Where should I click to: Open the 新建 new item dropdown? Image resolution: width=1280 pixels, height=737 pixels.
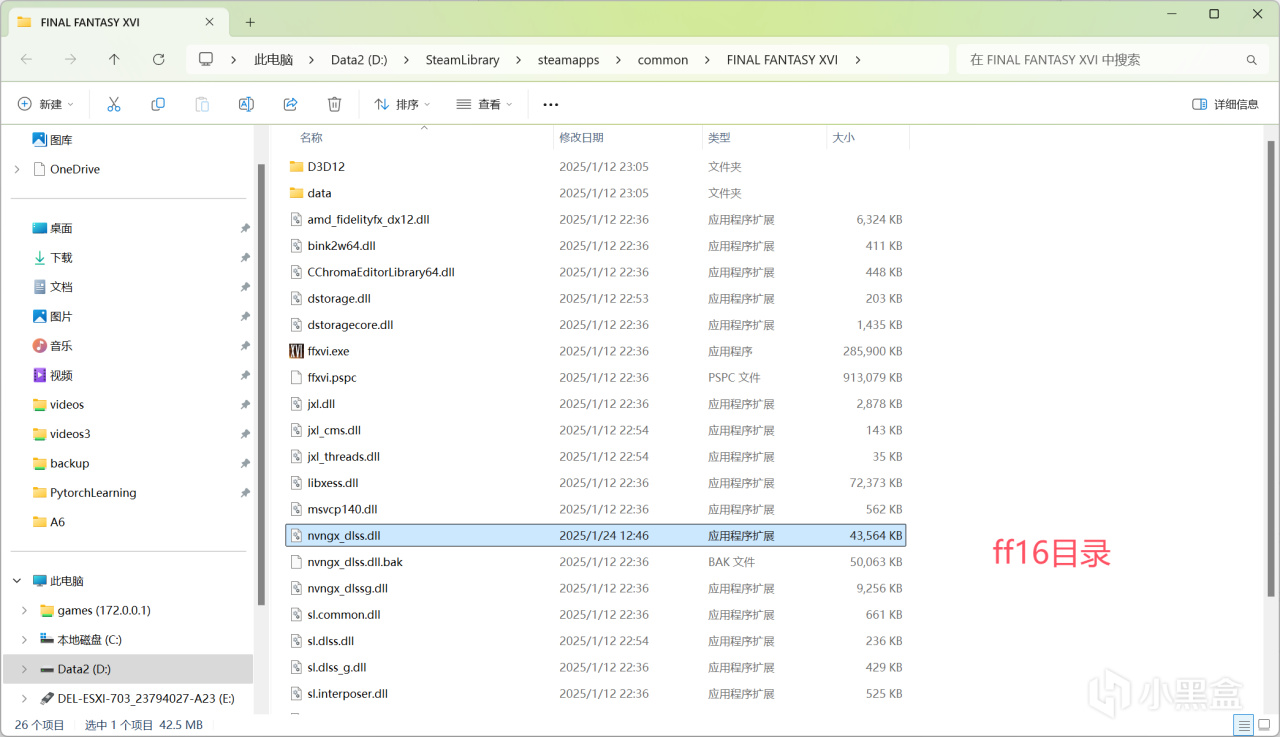click(46, 104)
